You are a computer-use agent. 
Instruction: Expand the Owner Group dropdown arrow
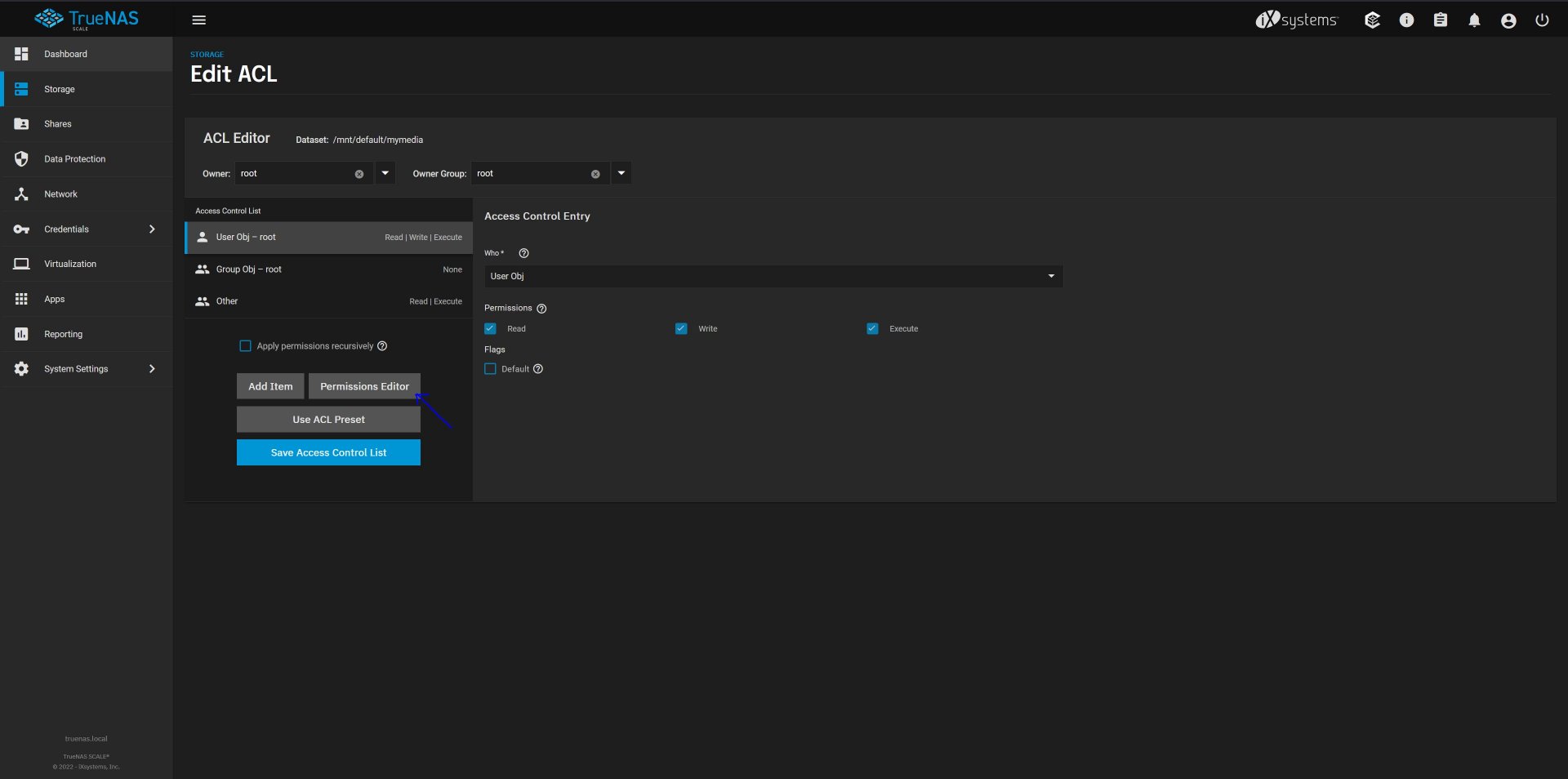click(621, 173)
